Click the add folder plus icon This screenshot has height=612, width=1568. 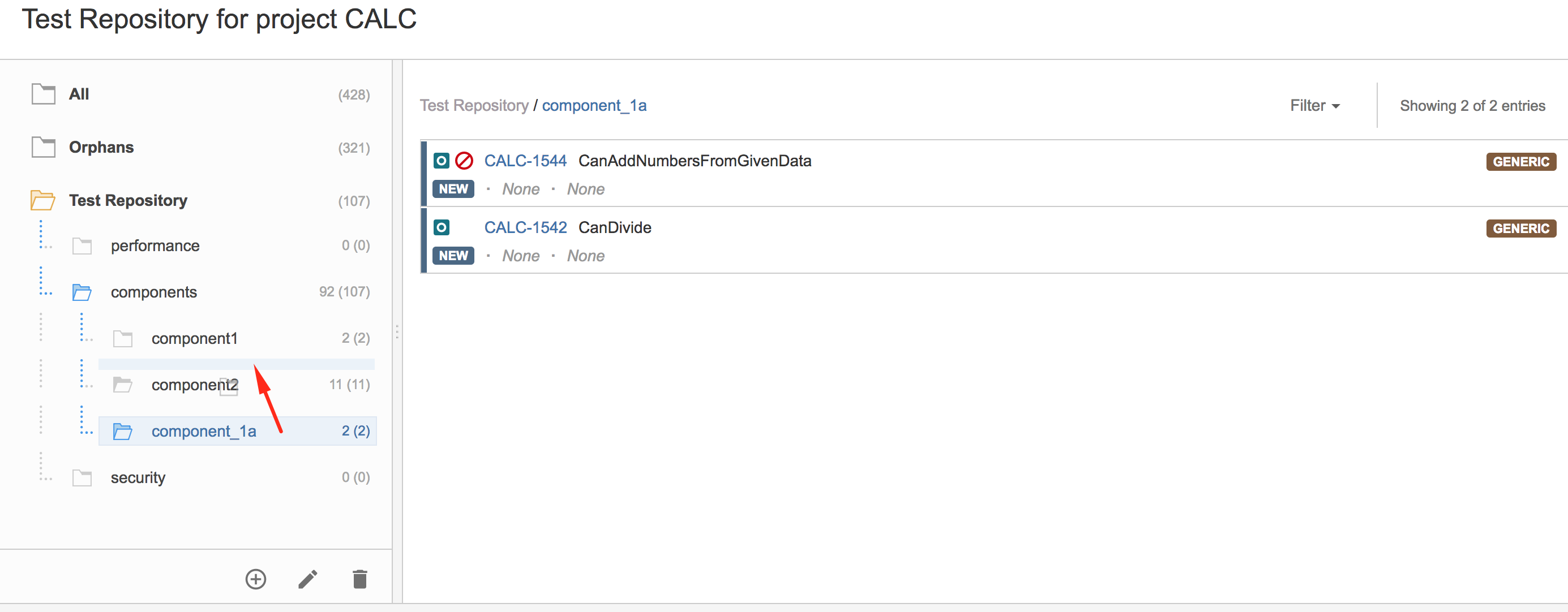256,579
